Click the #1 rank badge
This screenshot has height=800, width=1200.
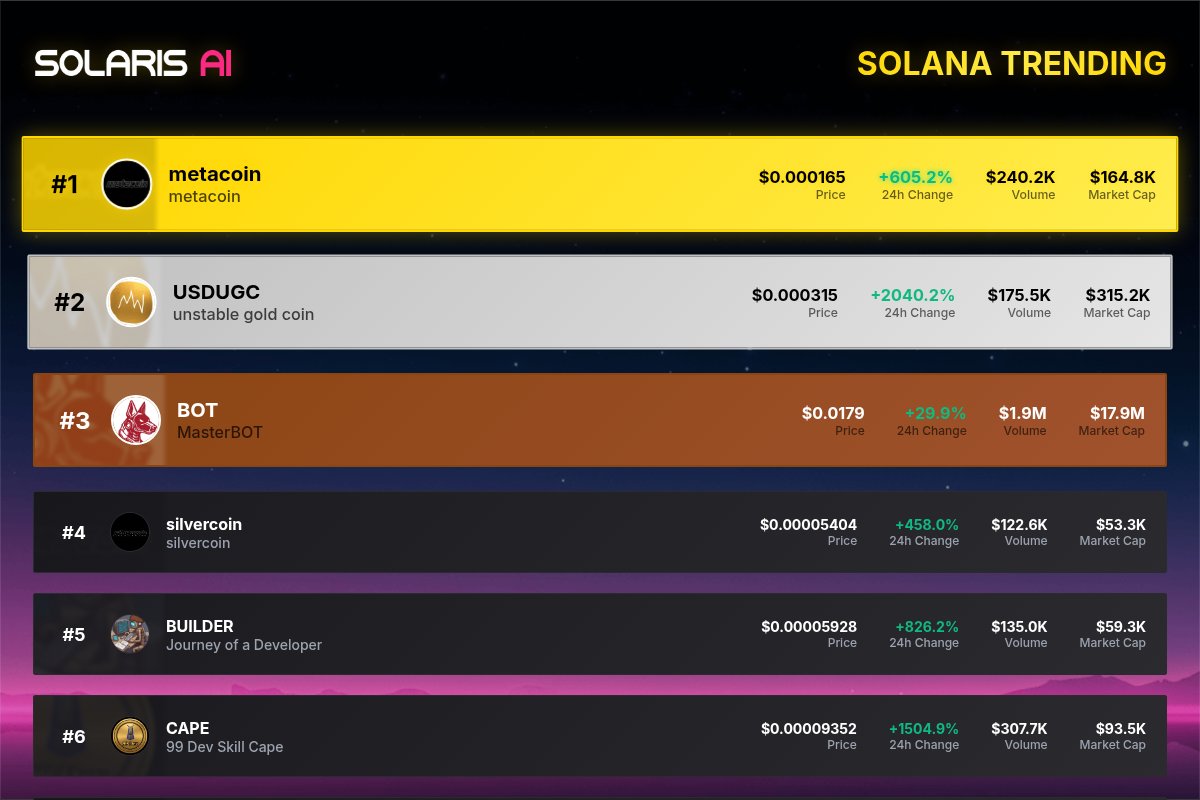tap(64, 185)
